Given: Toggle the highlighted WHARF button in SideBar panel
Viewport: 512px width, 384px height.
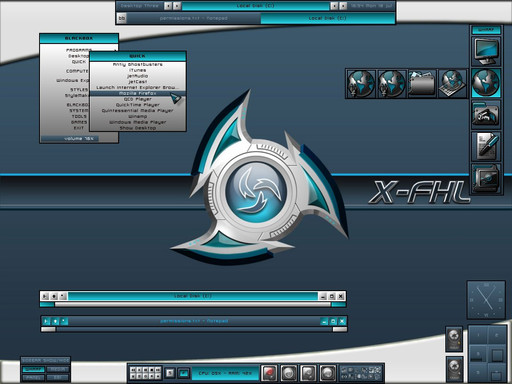Looking at the screenshot, I should (34, 369).
